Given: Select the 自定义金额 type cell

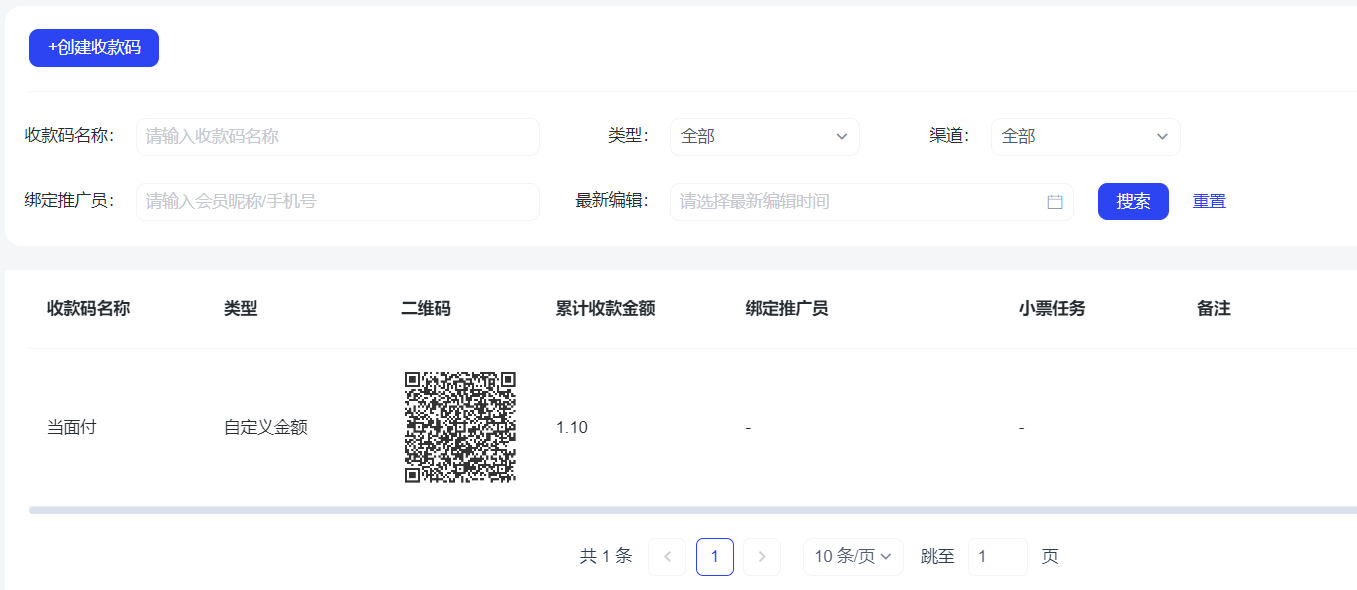Looking at the screenshot, I should coord(266,428).
